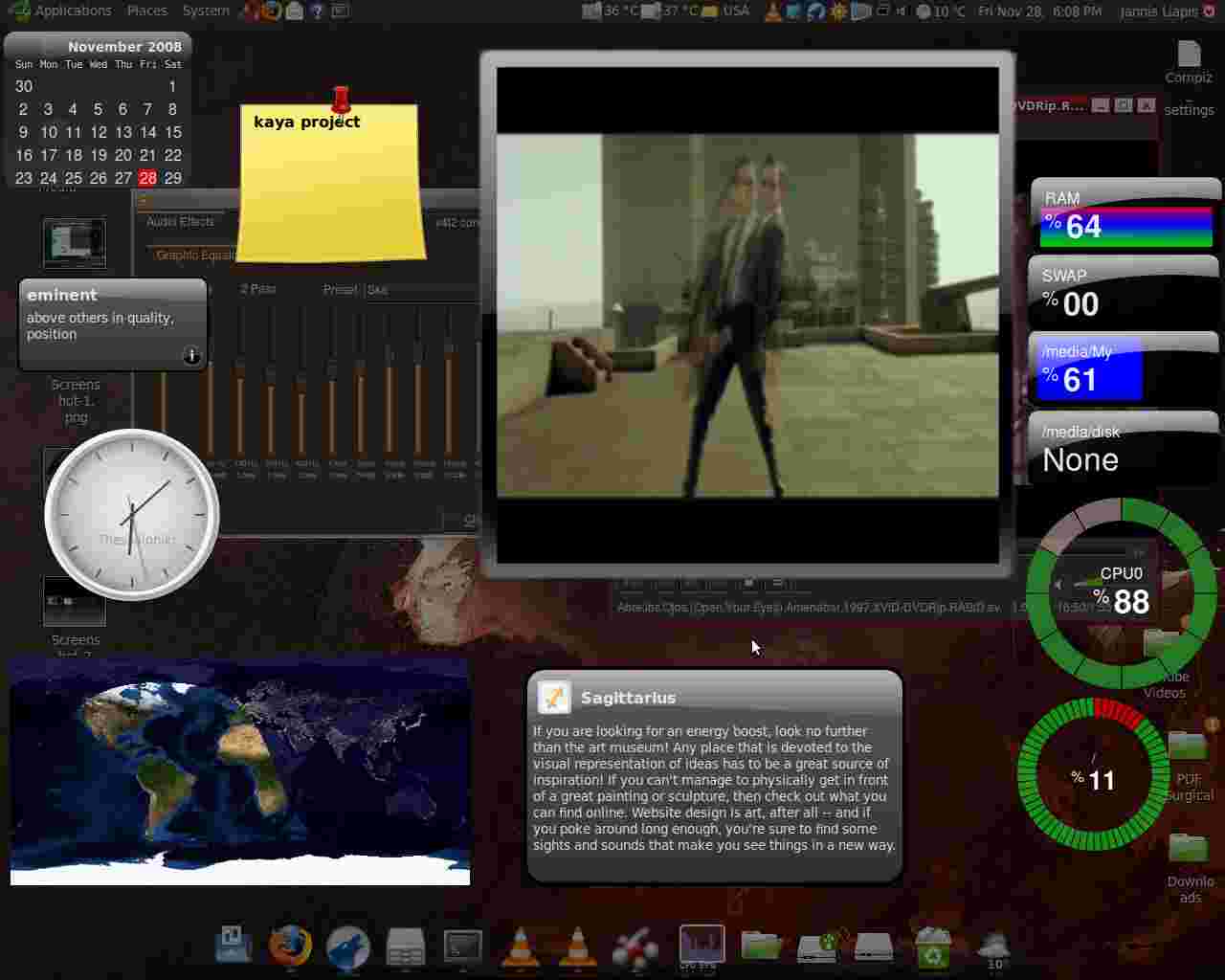This screenshot has height=980, width=1225.
Task: Click the Sagittarius horoscope sign icon
Action: (x=554, y=698)
